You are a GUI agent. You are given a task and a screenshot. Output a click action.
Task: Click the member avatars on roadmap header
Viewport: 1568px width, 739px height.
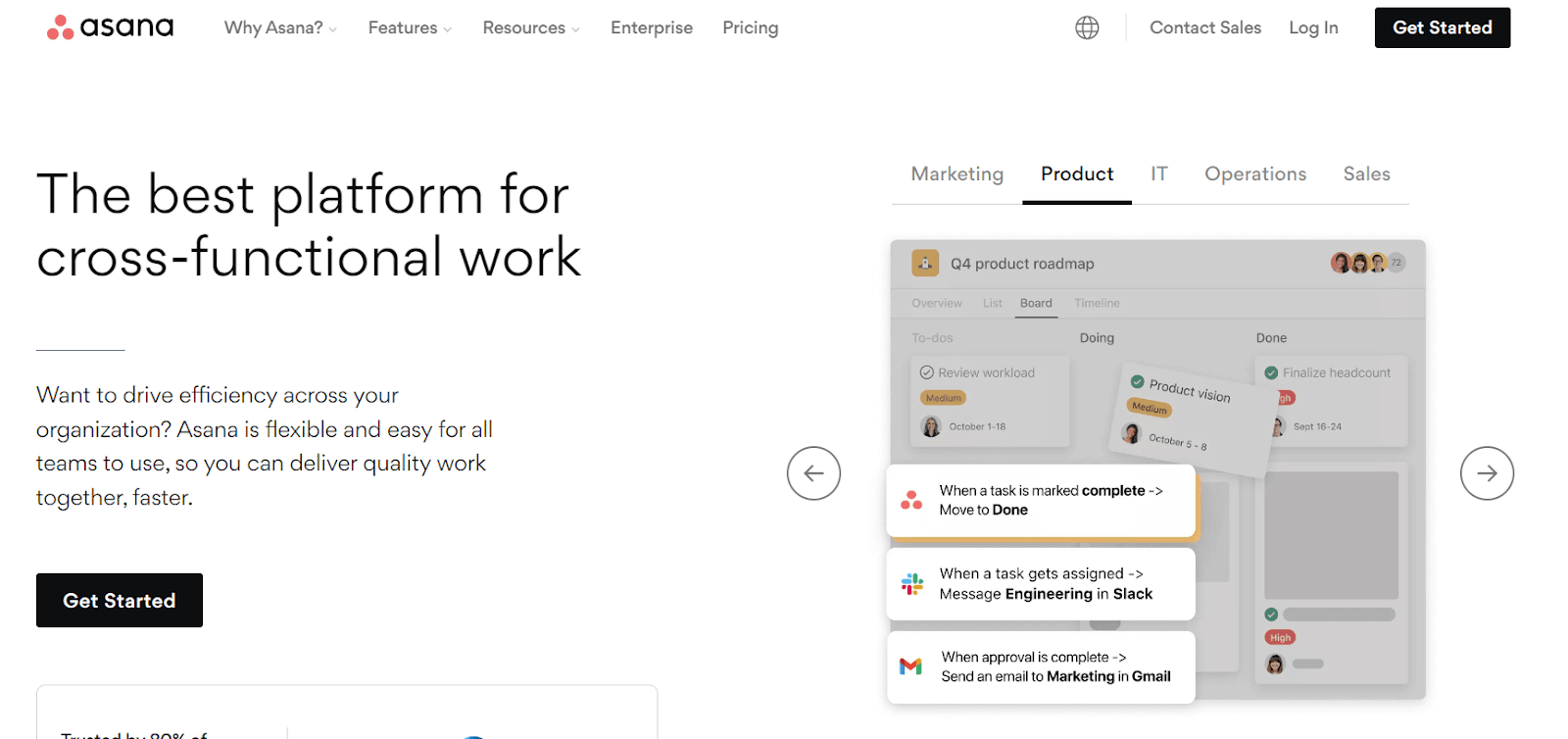point(1368,263)
